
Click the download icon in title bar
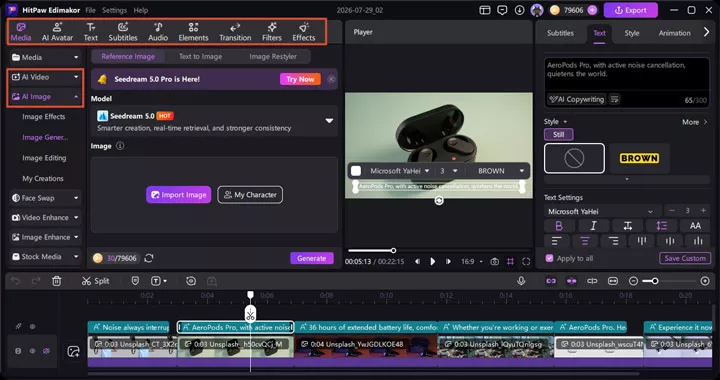coord(519,10)
